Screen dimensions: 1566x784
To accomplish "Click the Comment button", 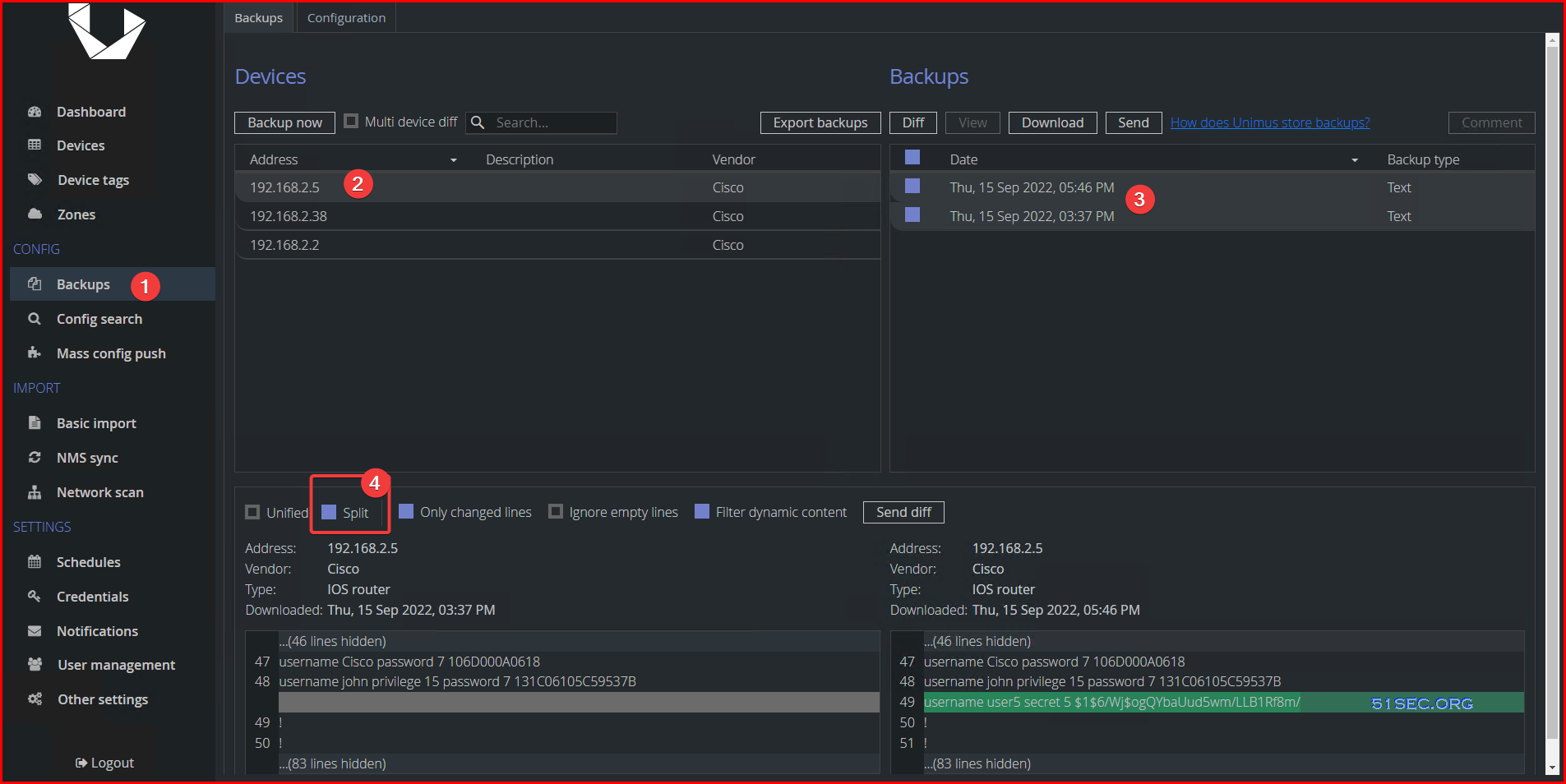I will (x=1491, y=122).
